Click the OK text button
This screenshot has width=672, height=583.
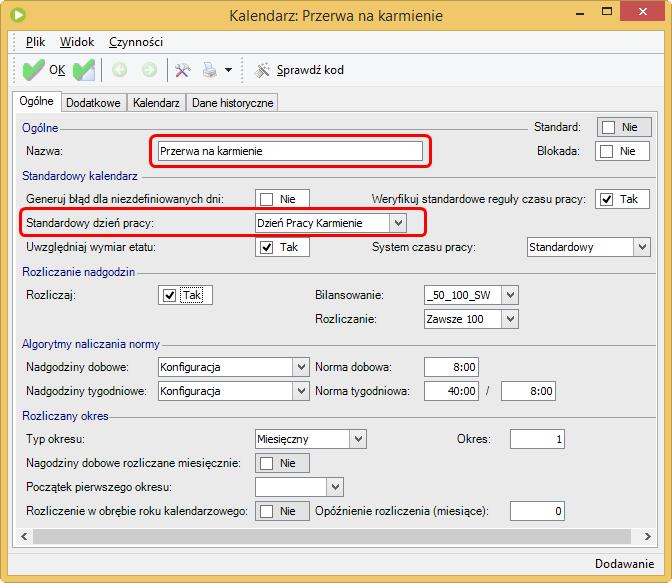tap(57, 70)
